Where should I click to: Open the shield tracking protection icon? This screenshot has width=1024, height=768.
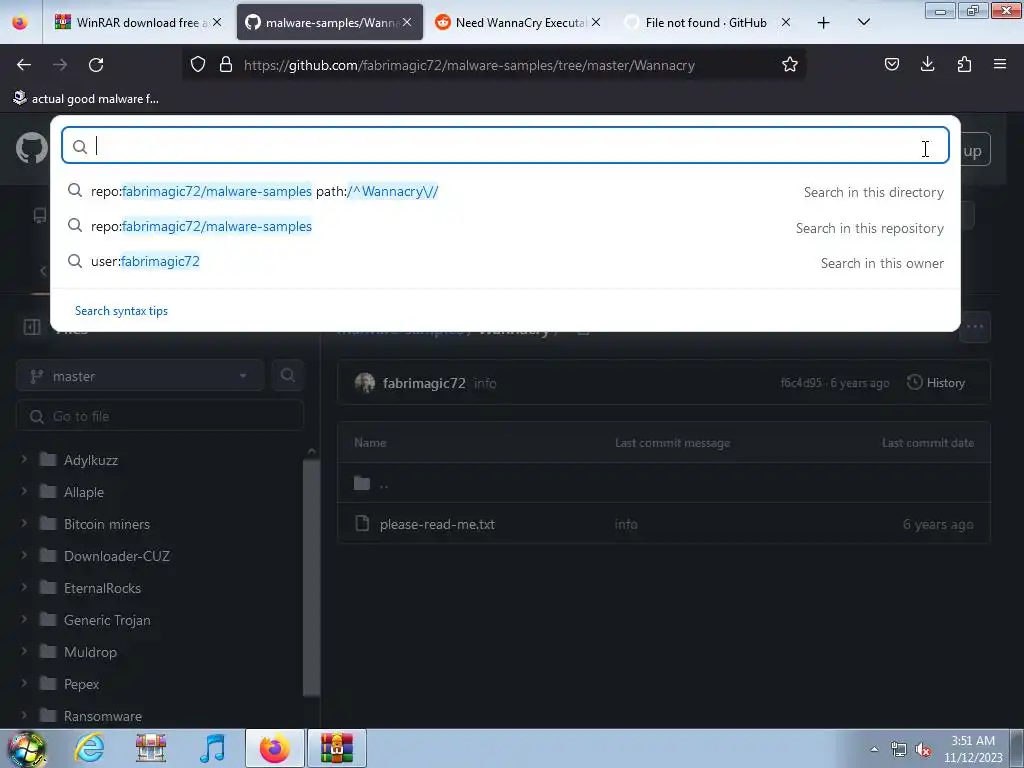coord(198,65)
